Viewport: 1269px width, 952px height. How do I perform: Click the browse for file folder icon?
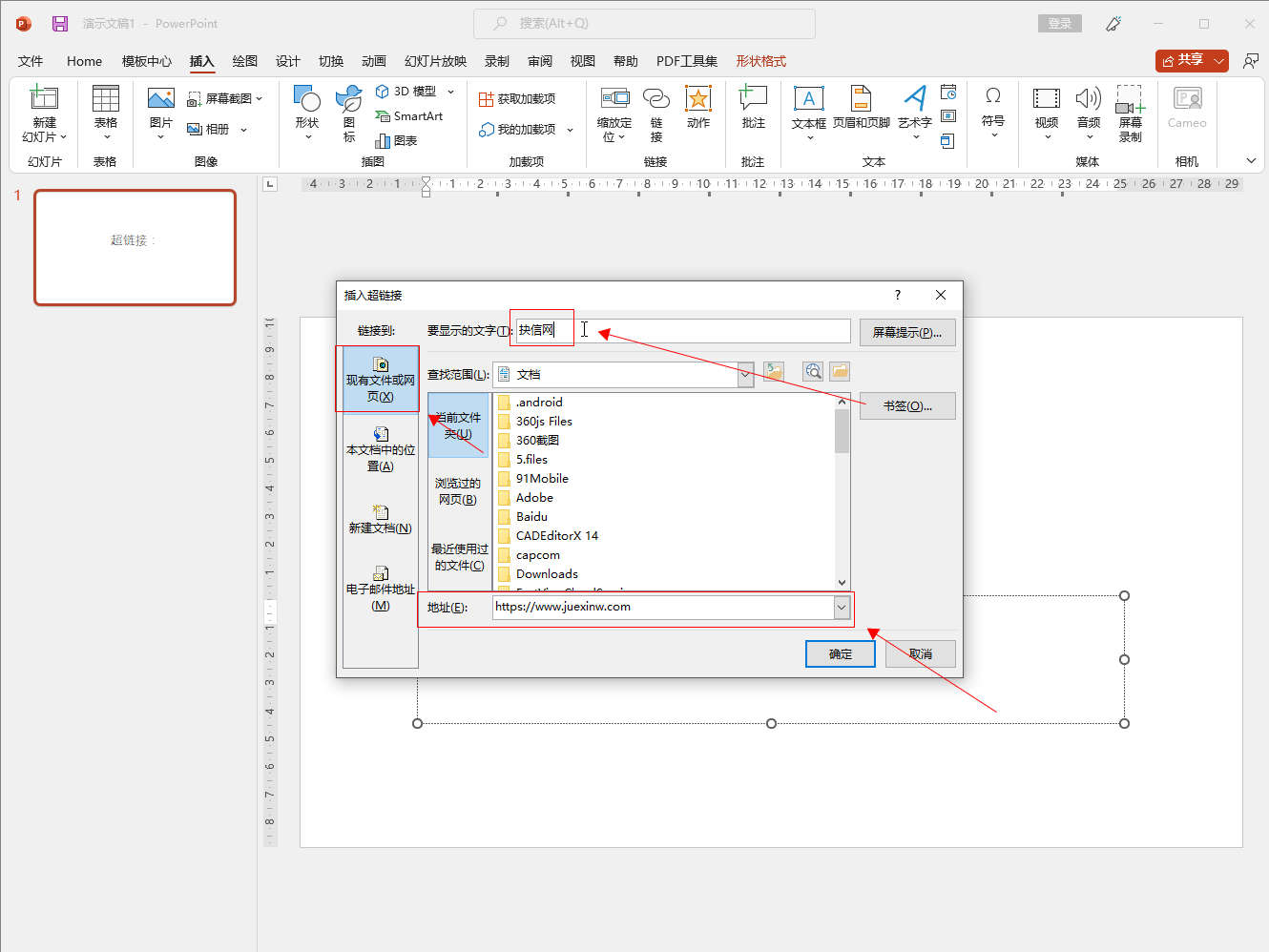pos(840,372)
